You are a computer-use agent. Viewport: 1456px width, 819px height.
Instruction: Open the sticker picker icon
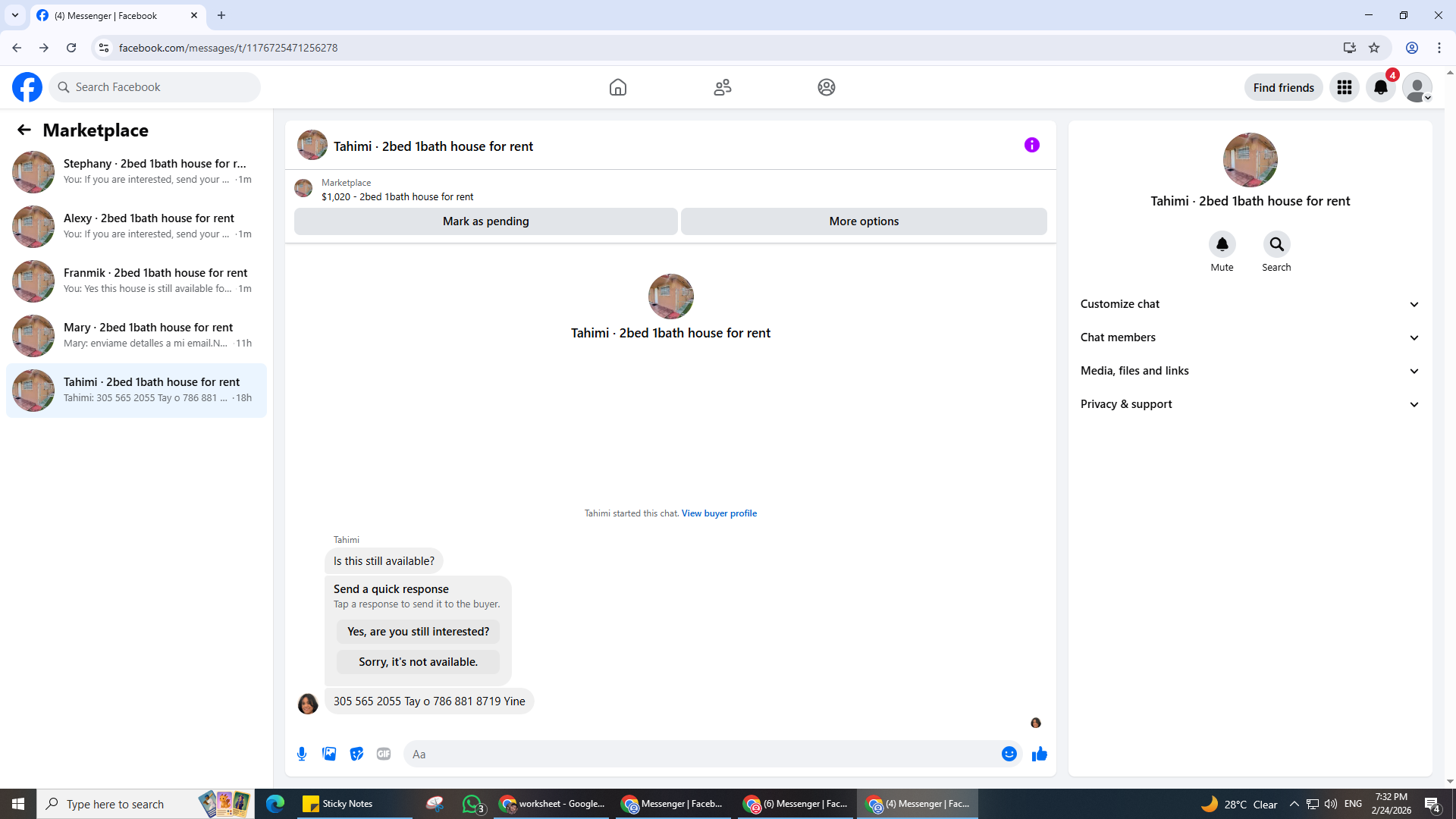[356, 754]
